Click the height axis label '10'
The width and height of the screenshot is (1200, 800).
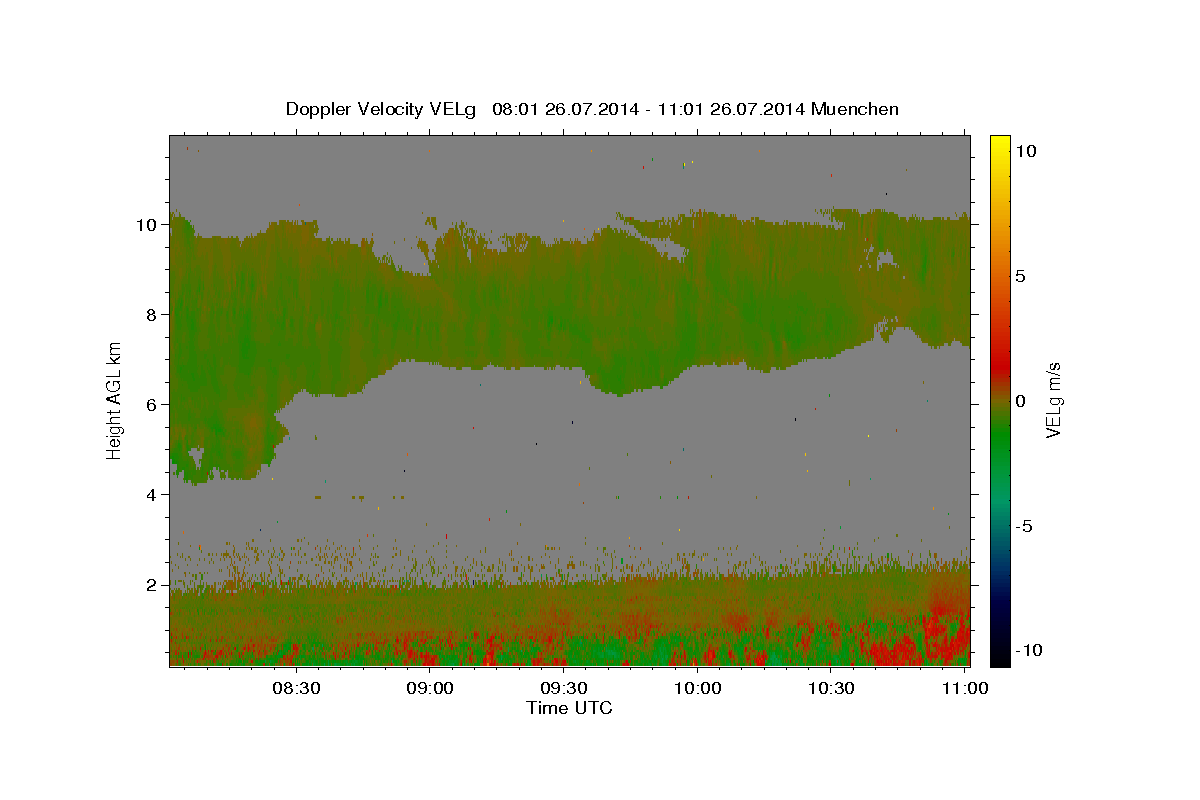pos(148,225)
